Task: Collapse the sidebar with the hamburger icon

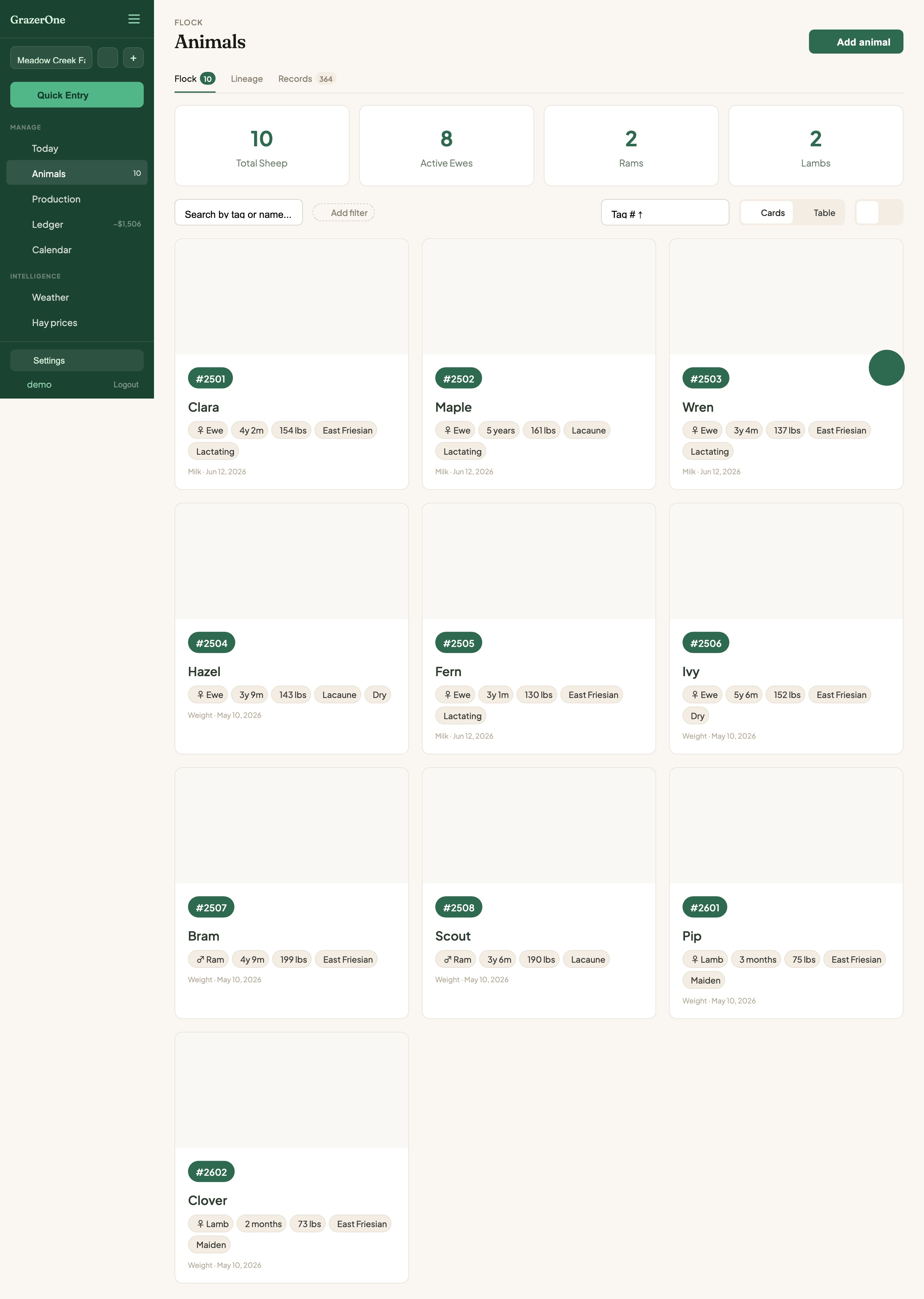Action: click(134, 19)
